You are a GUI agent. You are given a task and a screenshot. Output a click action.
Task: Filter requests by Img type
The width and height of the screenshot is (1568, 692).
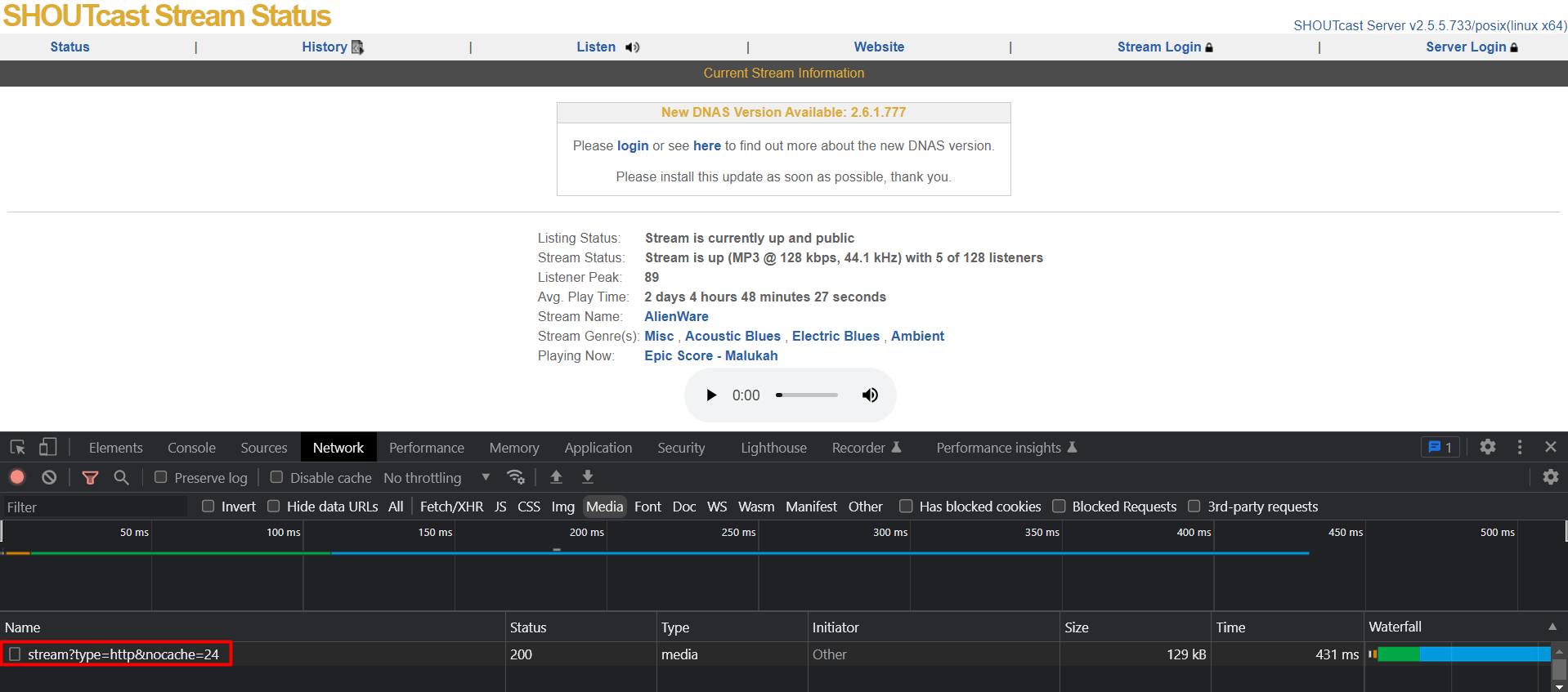[562, 507]
